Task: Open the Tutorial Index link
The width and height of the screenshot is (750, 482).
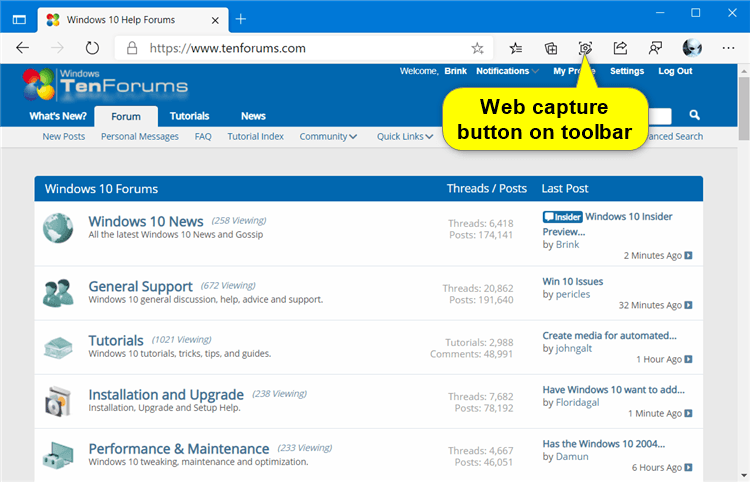Action: tap(255, 136)
